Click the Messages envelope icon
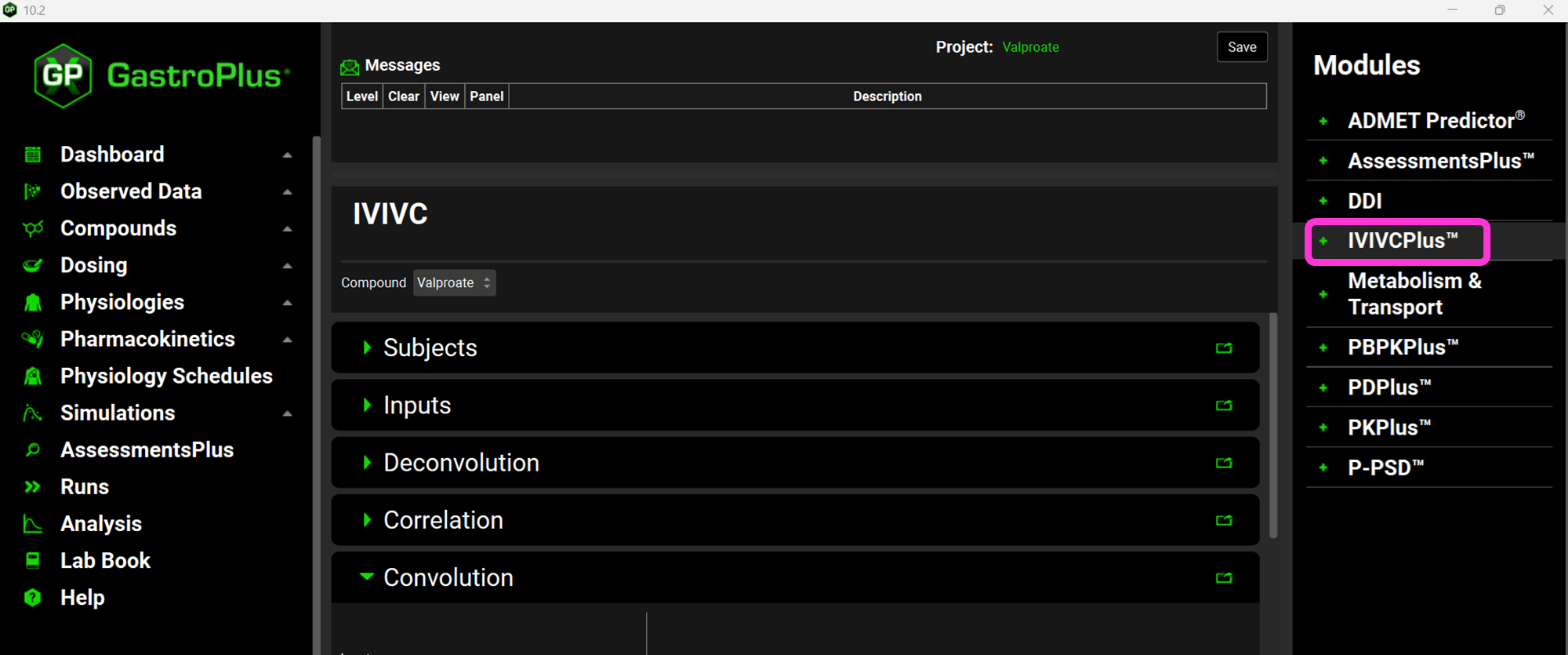 point(350,67)
